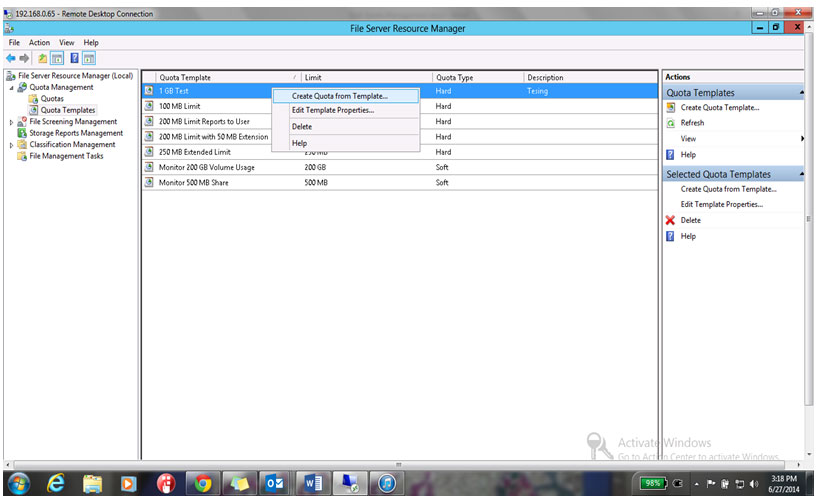Click Refresh in the Actions pane
This screenshot has height=500, width=821.
(692, 123)
